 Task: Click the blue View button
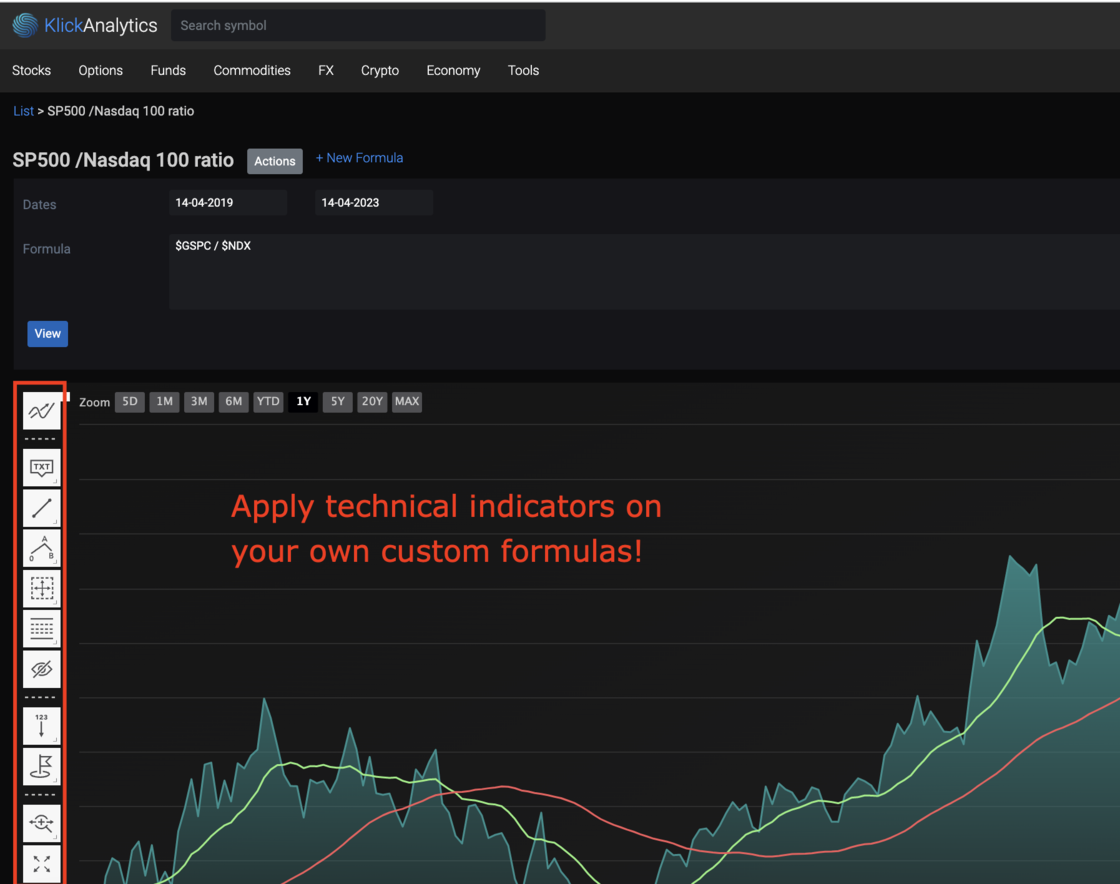pos(48,333)
